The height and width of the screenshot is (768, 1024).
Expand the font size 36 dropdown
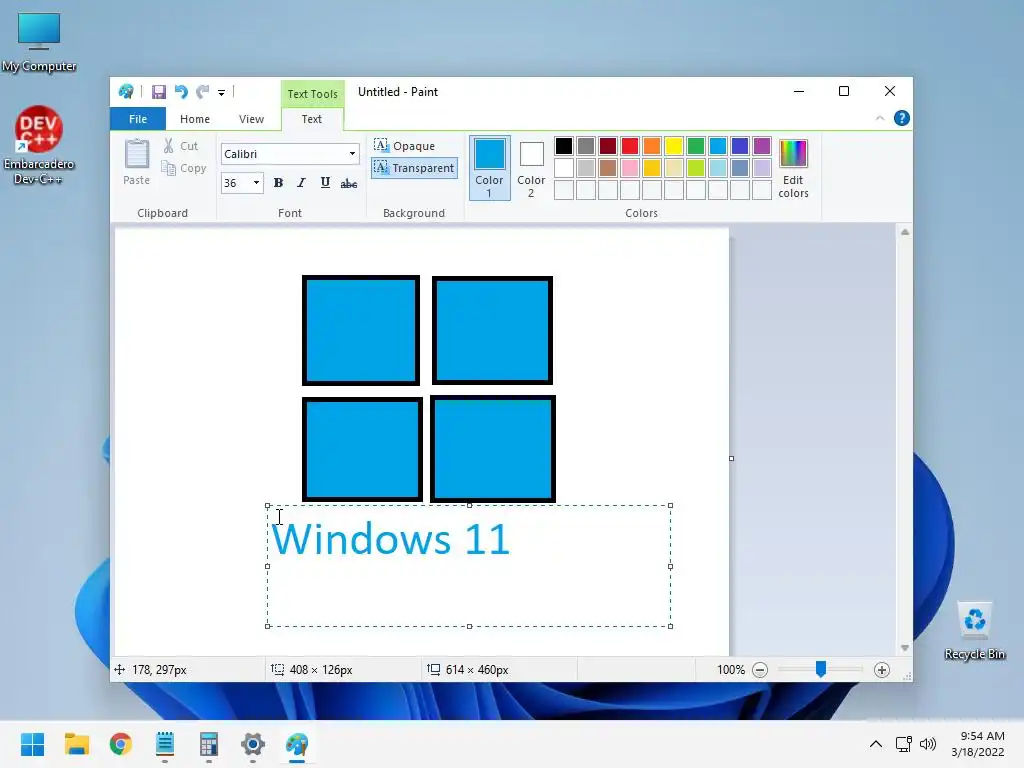point(256,183)
